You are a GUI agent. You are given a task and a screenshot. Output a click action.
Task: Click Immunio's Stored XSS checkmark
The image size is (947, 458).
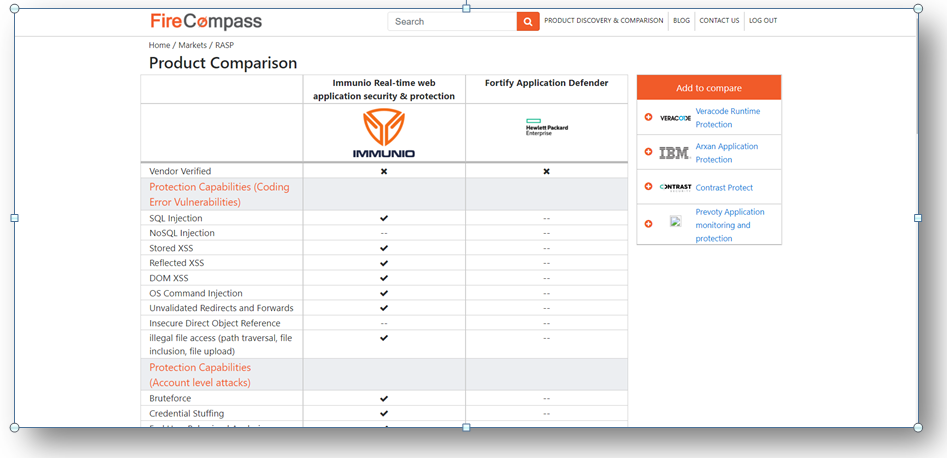tap(384, 248)
